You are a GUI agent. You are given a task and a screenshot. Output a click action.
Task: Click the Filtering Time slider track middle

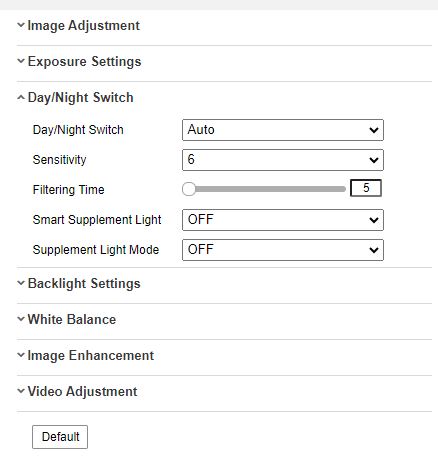coord(264,189)
